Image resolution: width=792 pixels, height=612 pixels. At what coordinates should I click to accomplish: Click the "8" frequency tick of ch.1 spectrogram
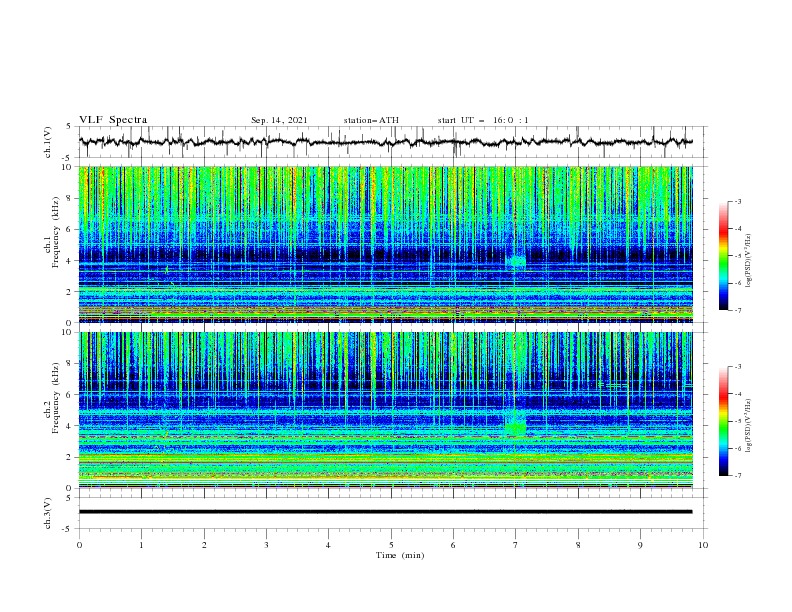point(69,198)
